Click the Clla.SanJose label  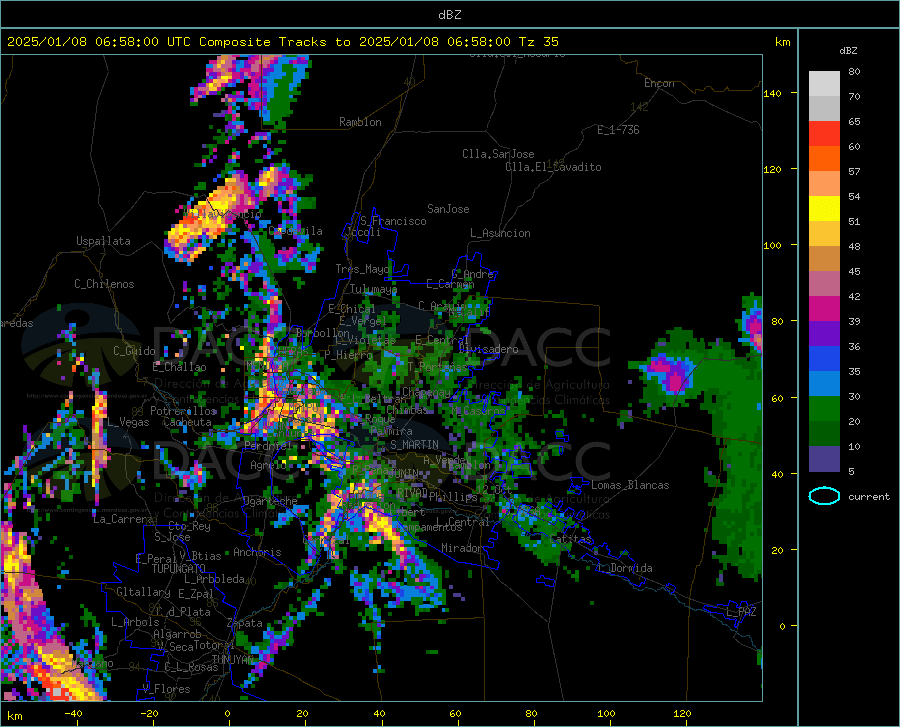click(x=498, y=154)
